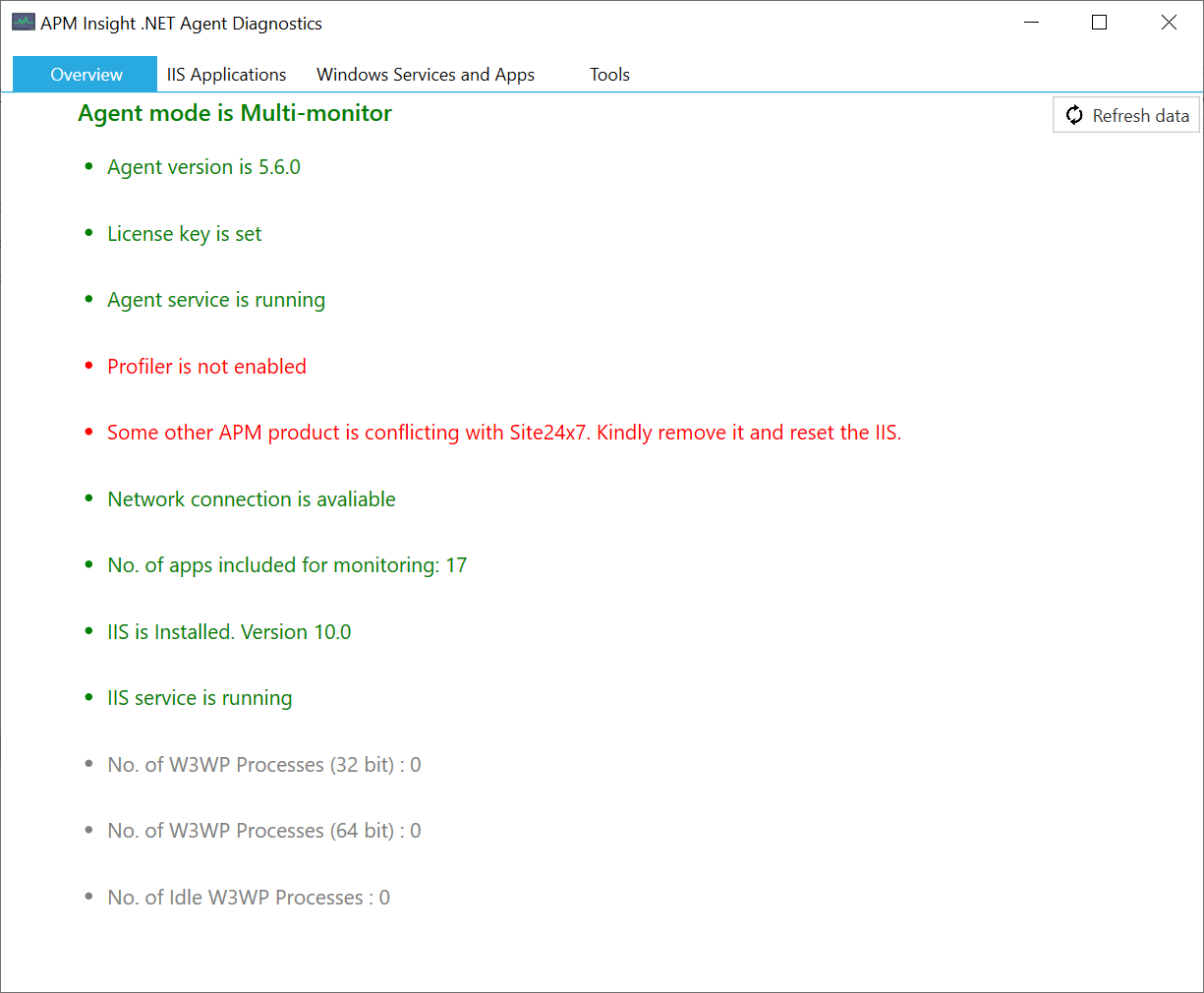
Task: Click 'Network connection is avaliable' status
Action: pos(252,499)
